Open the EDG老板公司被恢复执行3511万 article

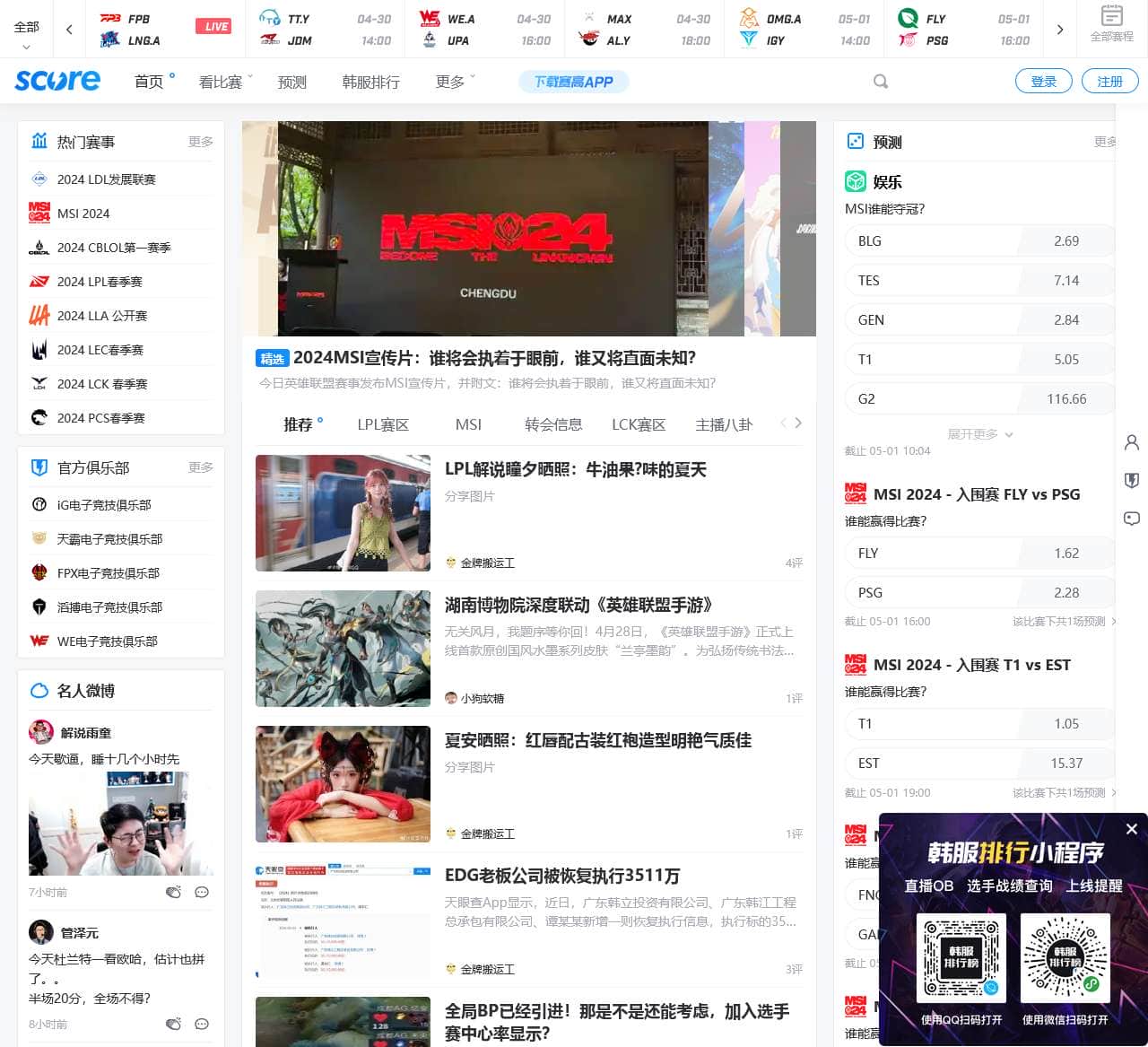pyautogui.click(x=562, y=876)
